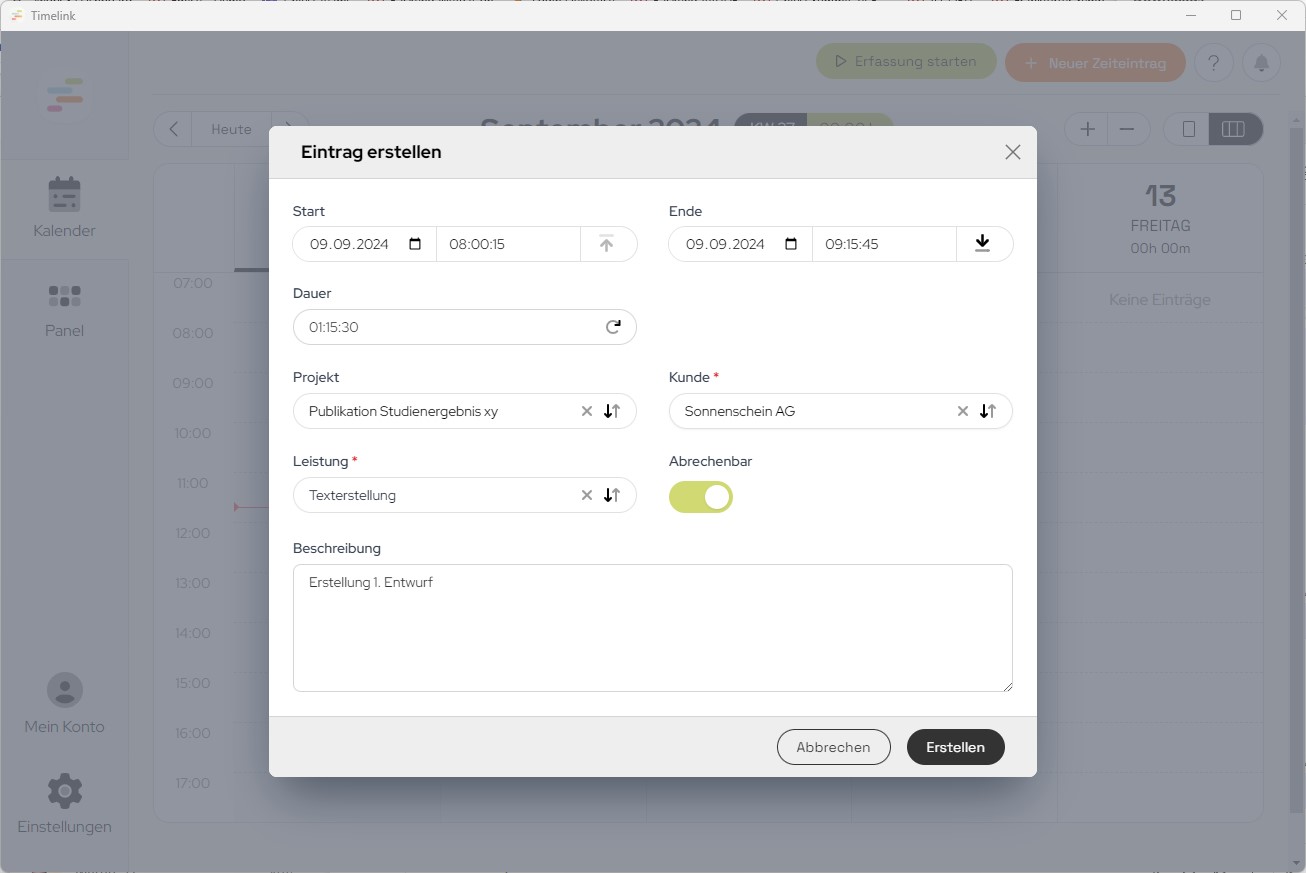Viewport: 1306px width, 873px height.
Task: Click the Beschreibung text area
Action: point(653,628)
